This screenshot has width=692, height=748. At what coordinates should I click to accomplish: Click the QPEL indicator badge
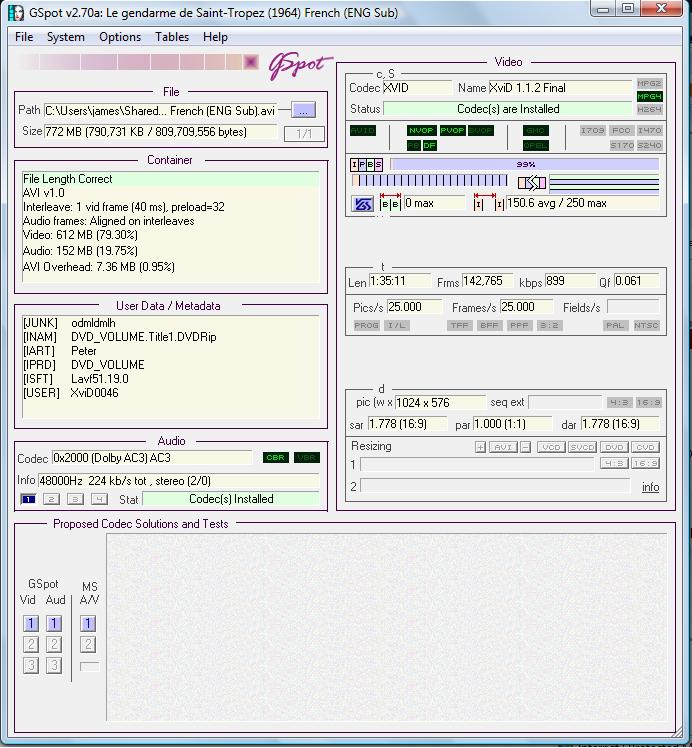(x=536, y=145)
